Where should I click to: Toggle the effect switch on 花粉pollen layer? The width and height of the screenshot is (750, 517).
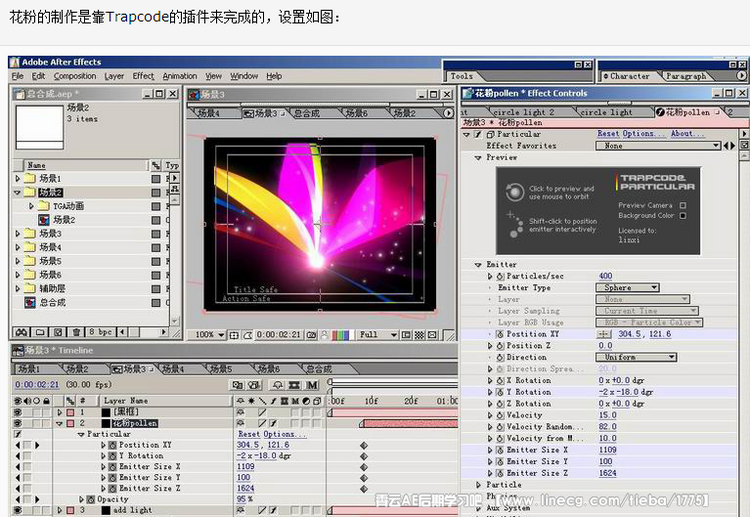(273, 423)
